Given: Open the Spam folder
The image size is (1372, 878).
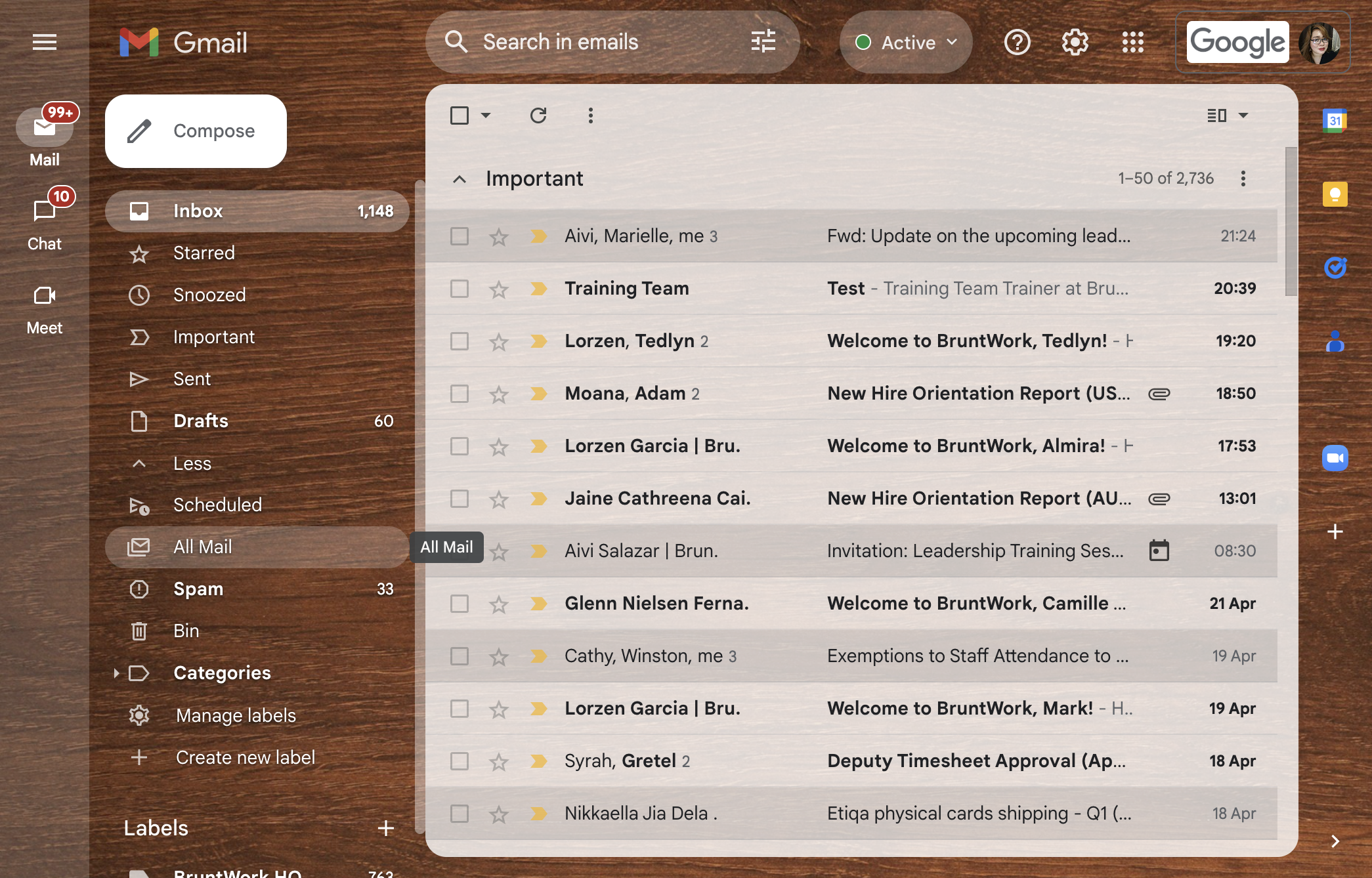Looking at the screenshot, I should tap(257, 589).
